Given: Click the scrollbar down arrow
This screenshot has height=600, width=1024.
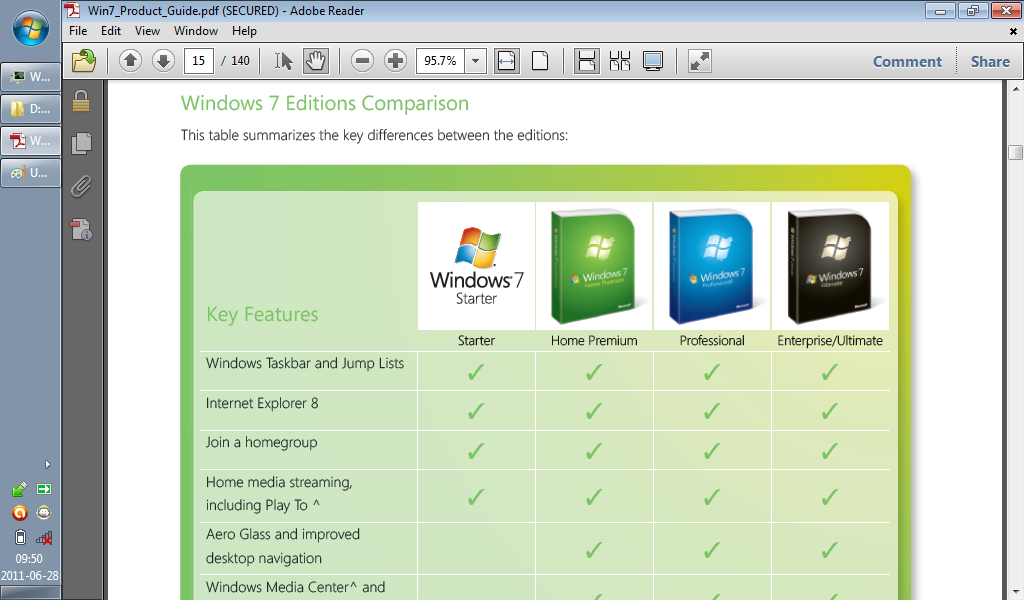Looking at the screenshot, I should [1016, 592].
